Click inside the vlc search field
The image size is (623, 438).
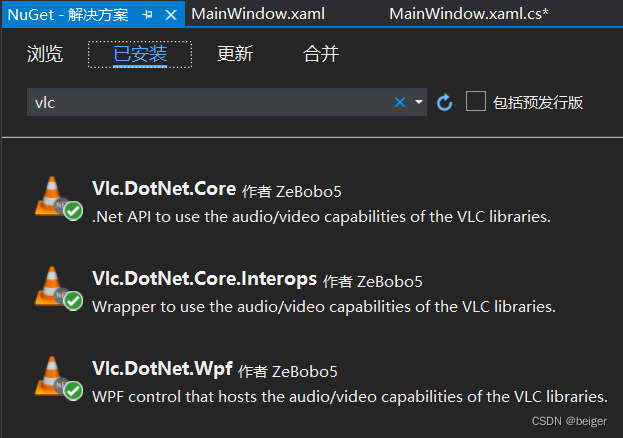[211, 102]
